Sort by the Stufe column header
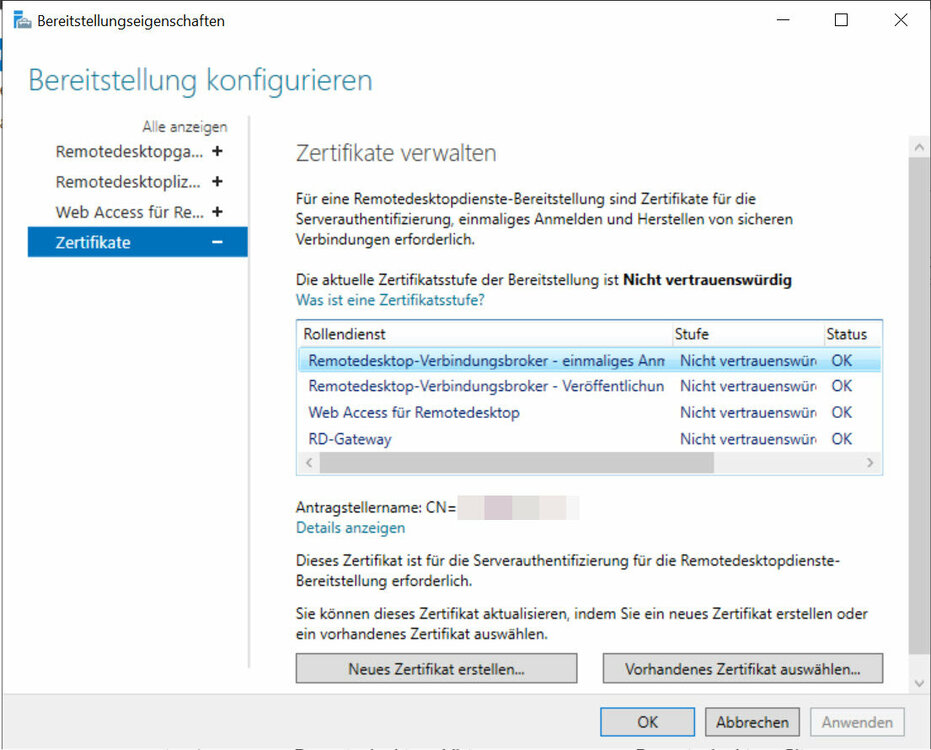The width and height of the screenshot is (931, 750). tap(744, 334)
